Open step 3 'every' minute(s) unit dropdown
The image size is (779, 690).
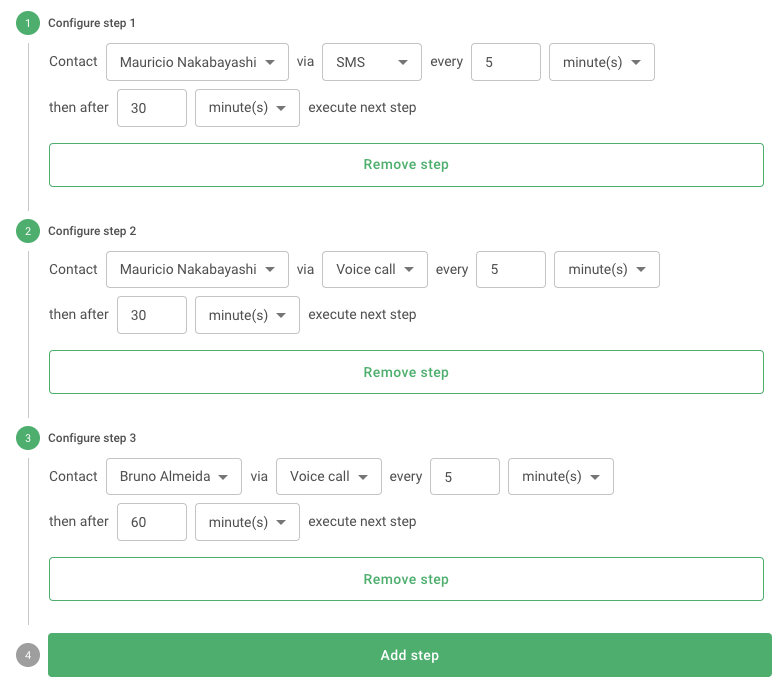coord(561,476)
